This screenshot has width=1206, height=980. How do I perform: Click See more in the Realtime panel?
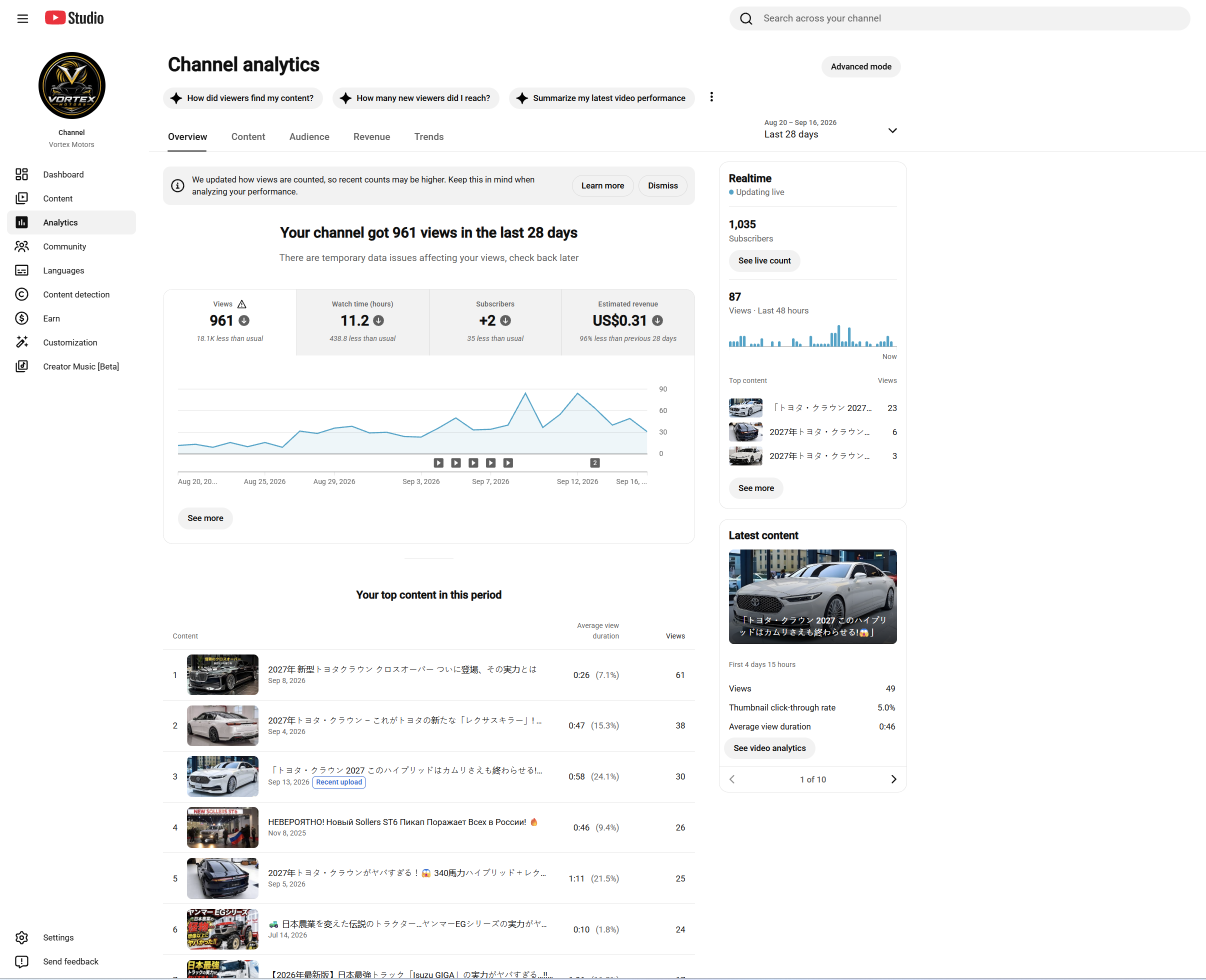pyautogui.click(x=755, y=488)
